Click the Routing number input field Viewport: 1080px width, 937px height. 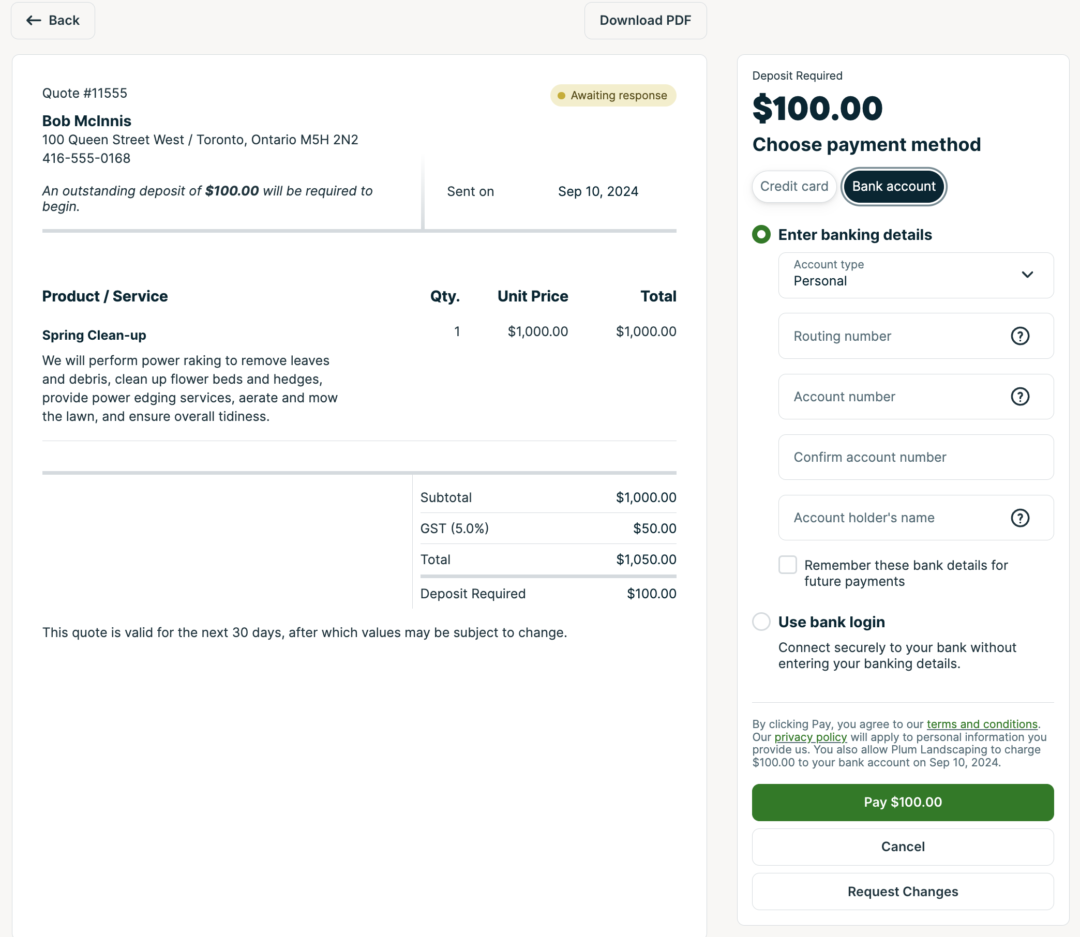[x=890, y=336]
